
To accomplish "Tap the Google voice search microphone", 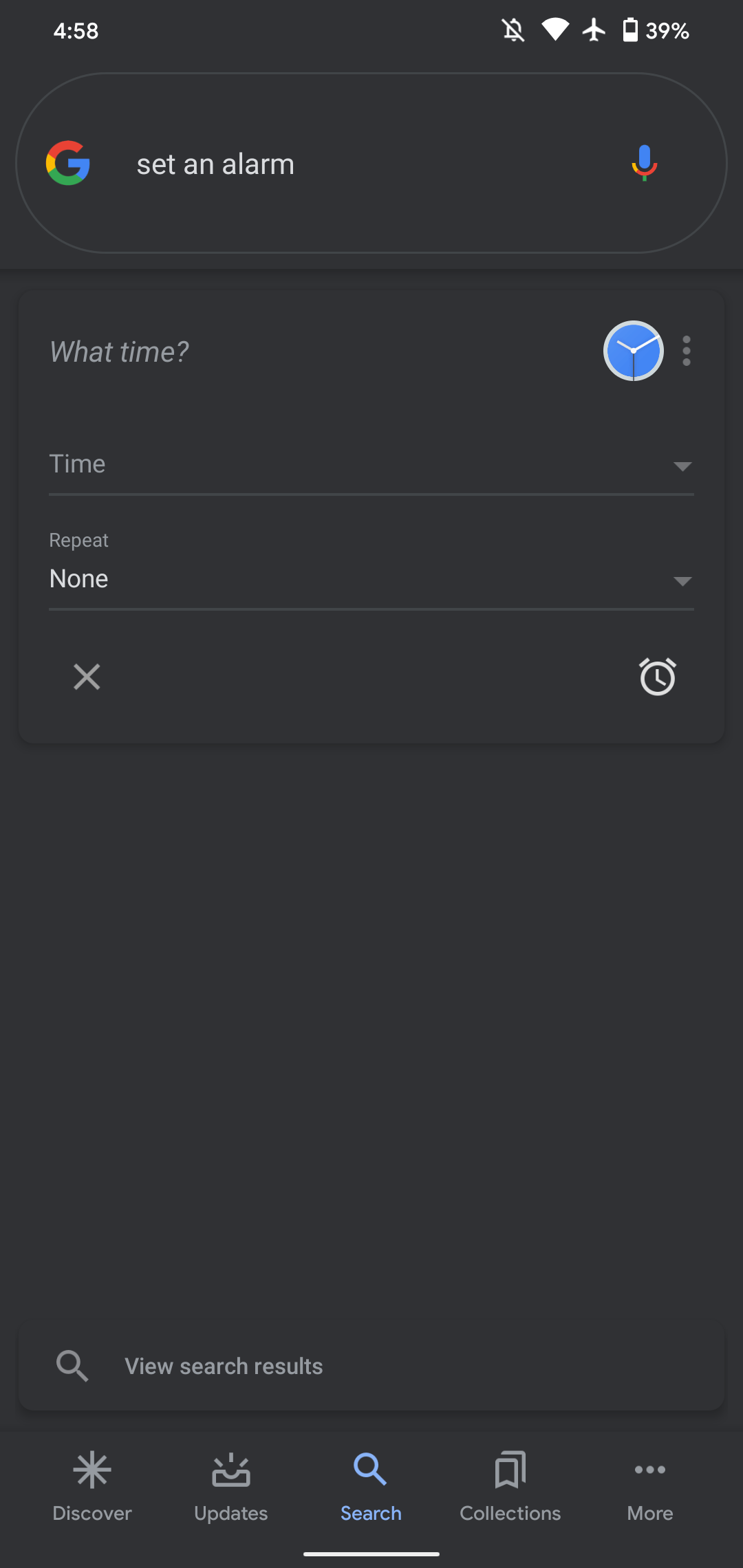I will pyautogui.click(x=645, y=164).
